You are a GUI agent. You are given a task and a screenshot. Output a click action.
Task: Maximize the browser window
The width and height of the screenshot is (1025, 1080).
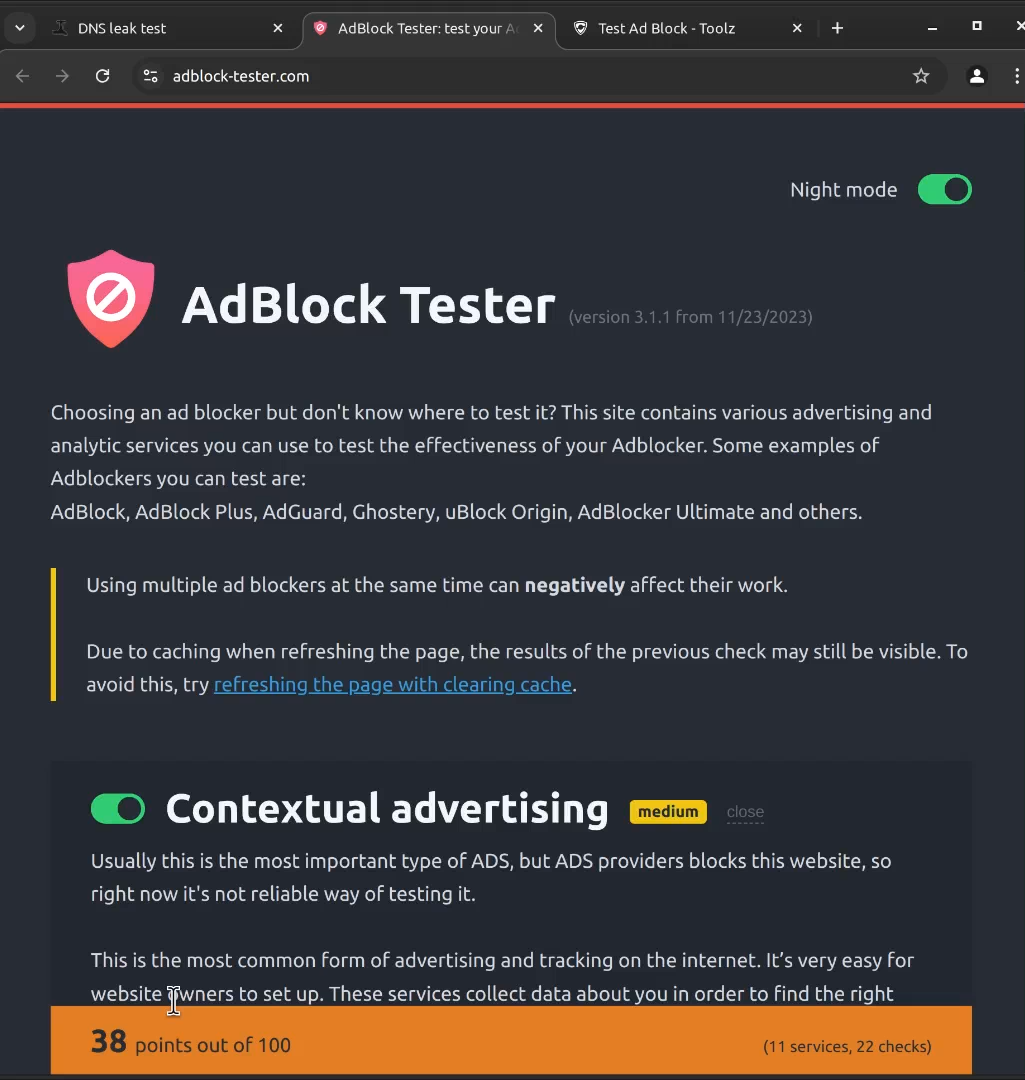click(977, 26)
